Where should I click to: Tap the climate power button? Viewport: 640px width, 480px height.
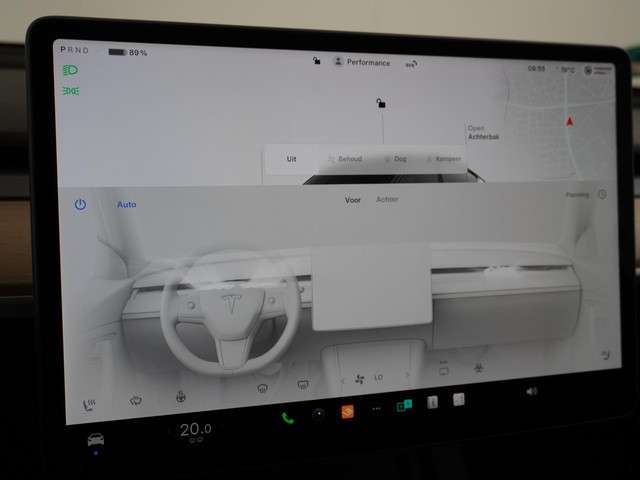pos(80,204)
